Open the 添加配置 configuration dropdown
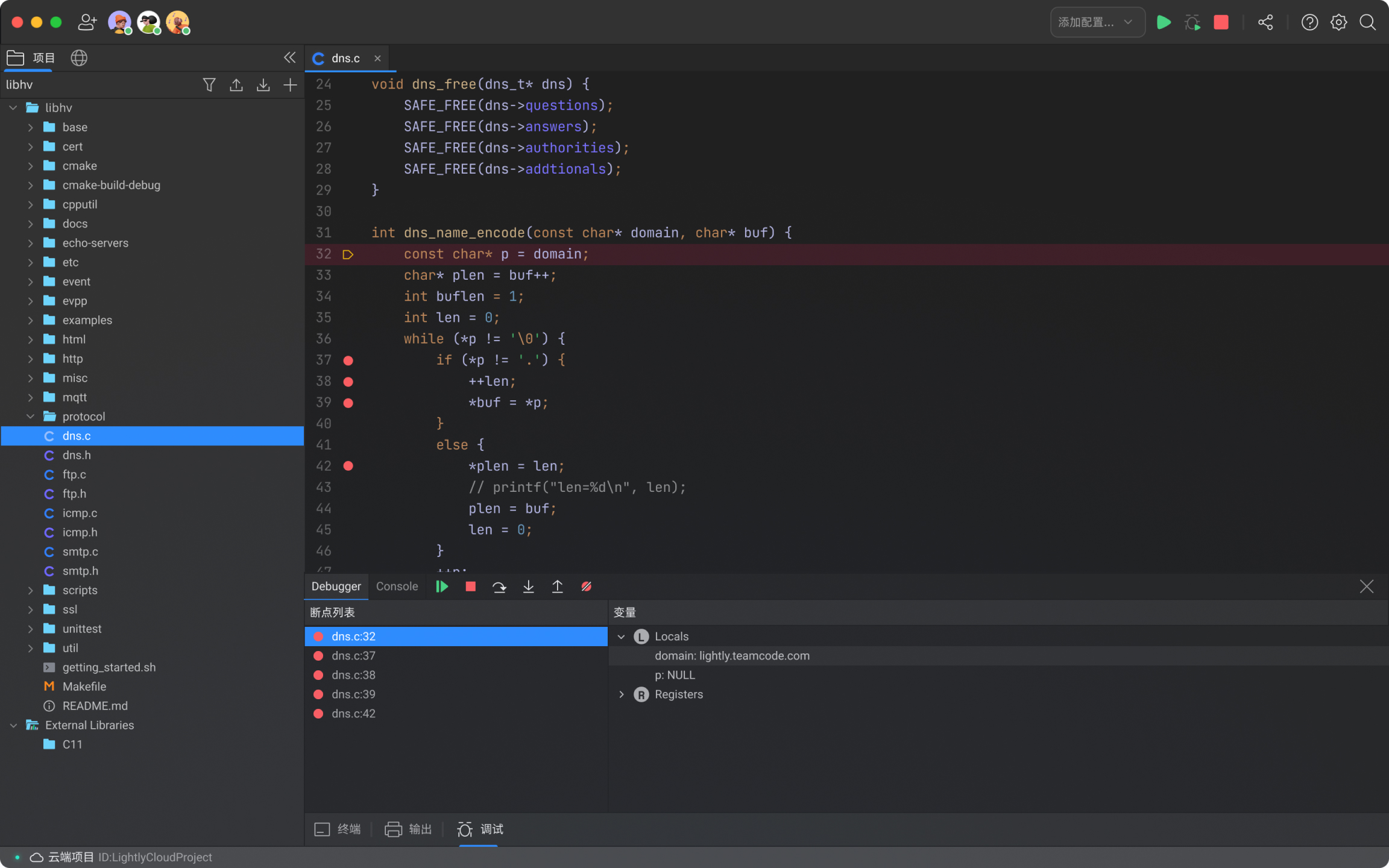 [1097, 22]
